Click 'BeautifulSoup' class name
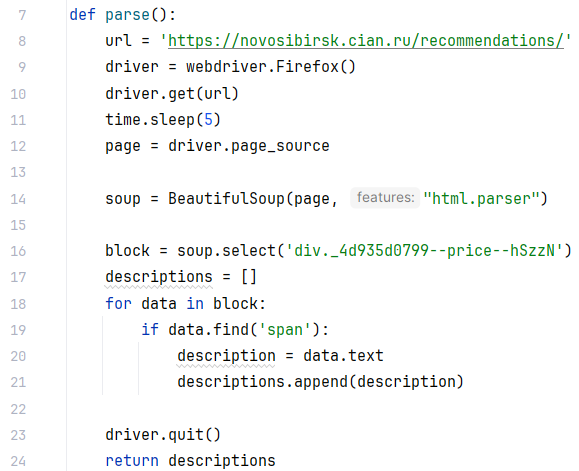Viewport: 579px width, 471px height. [x=226, y=199]
